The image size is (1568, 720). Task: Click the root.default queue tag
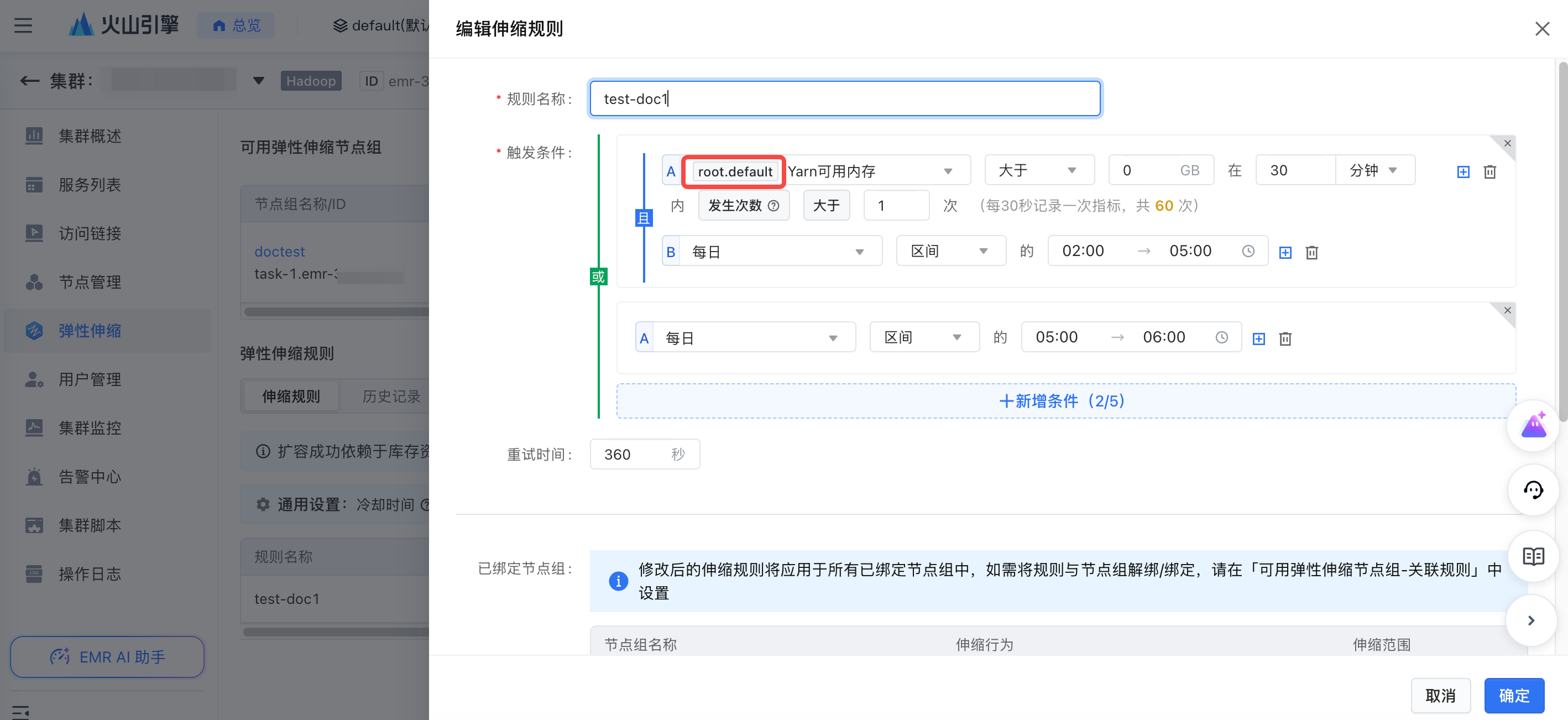(734, 171)
